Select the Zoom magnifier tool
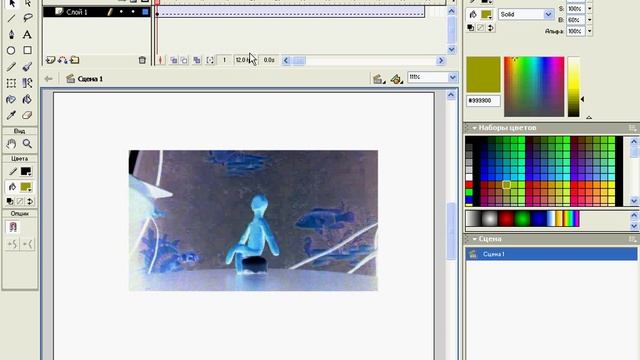This screenshot has height=360, width=640. point(27,144)
